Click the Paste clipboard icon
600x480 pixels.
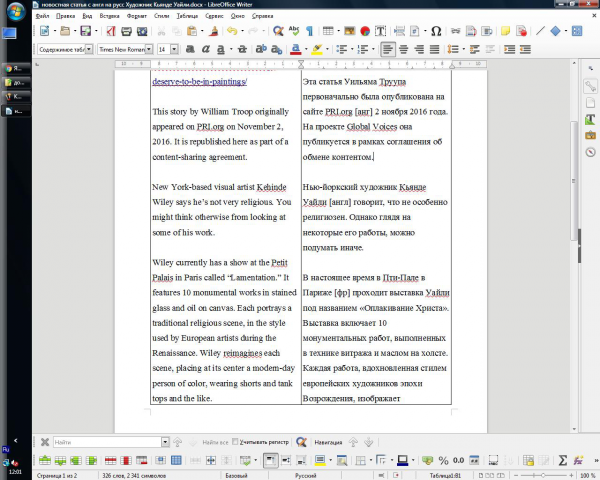(192, 31)
